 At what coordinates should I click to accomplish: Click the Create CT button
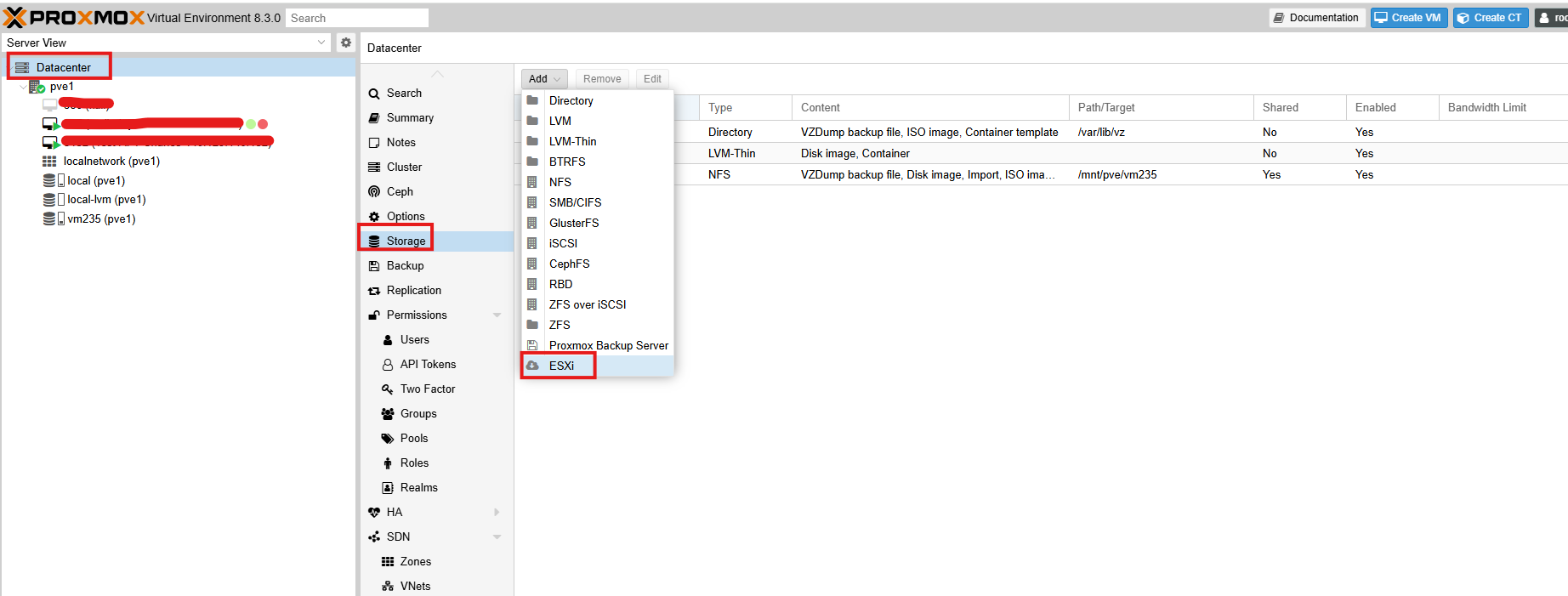tap(1491, 18)
